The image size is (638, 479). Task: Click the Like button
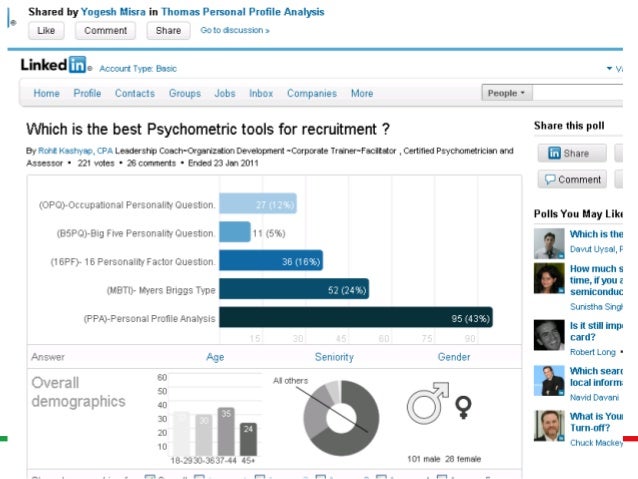coord(46,31)
